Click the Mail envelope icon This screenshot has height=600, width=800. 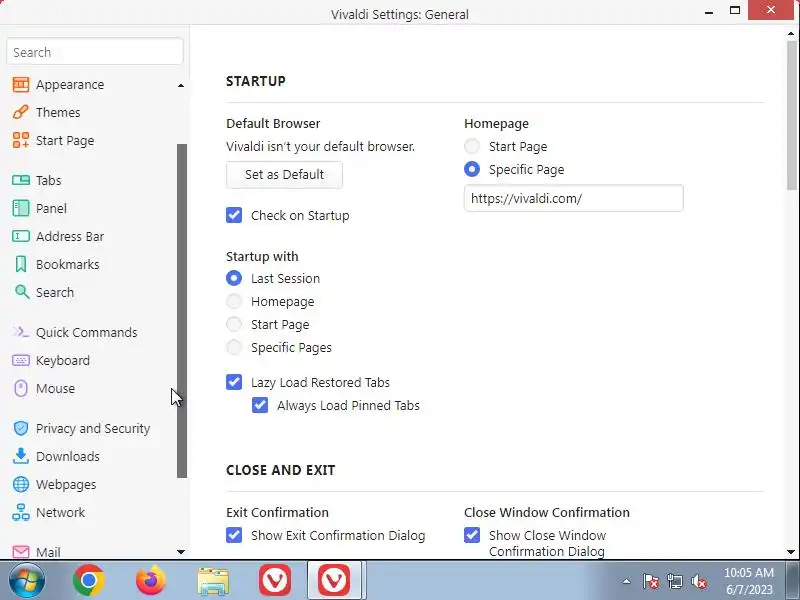click(x=20, y=552)
